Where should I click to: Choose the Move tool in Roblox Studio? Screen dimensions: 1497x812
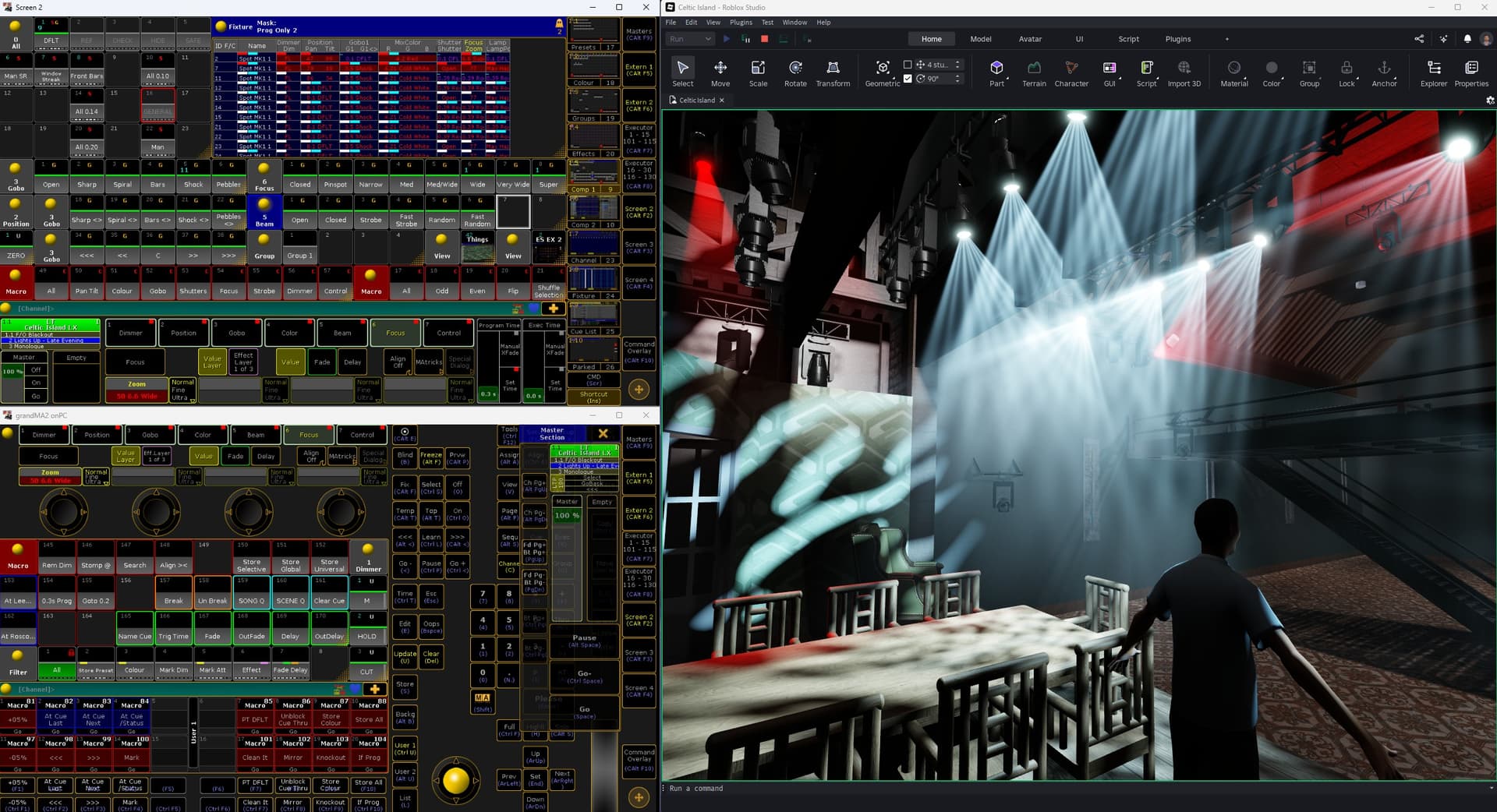tap(720, 72)
